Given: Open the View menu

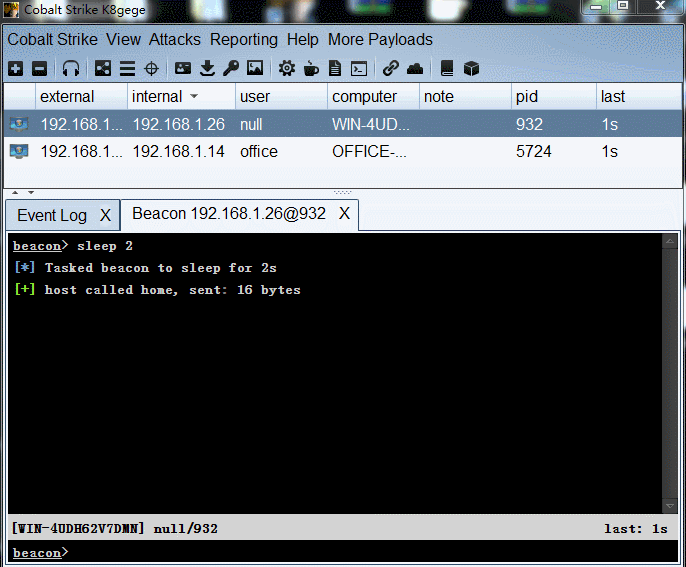Looking at the screenshot, I should pyautogui.click(x=123, y=39).
